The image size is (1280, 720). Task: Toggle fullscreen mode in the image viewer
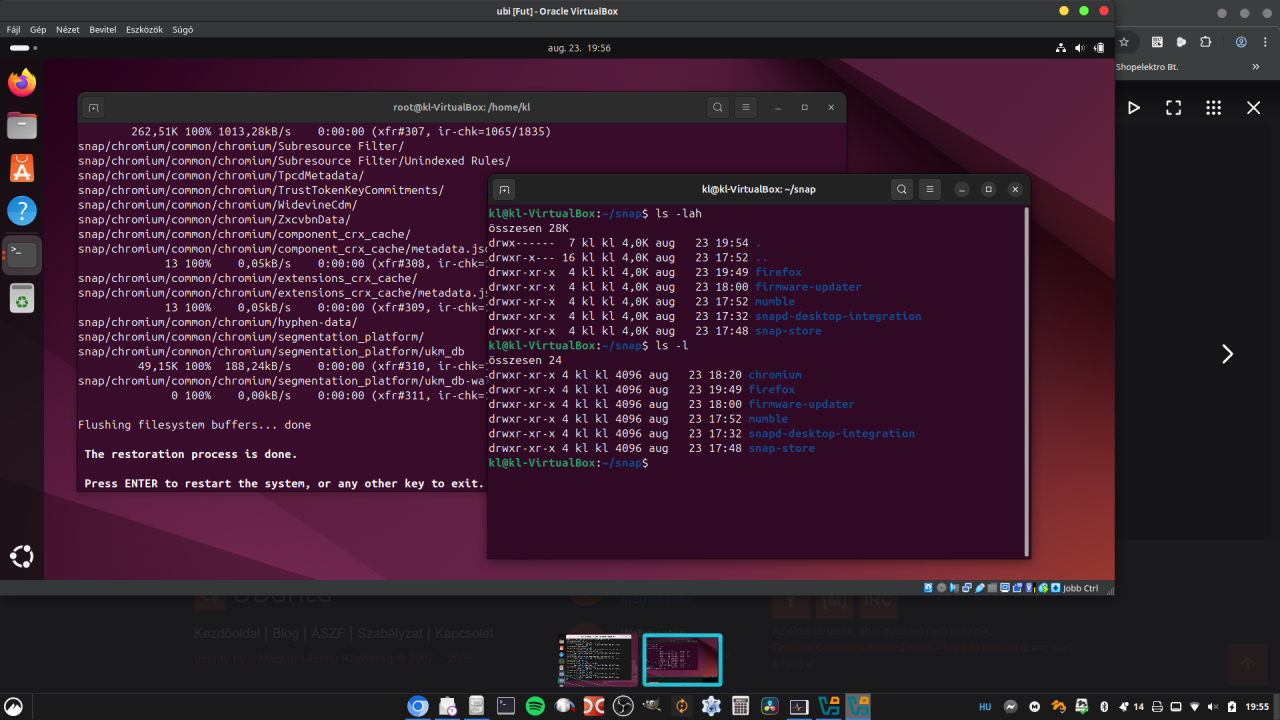[x=1173, y=108]
